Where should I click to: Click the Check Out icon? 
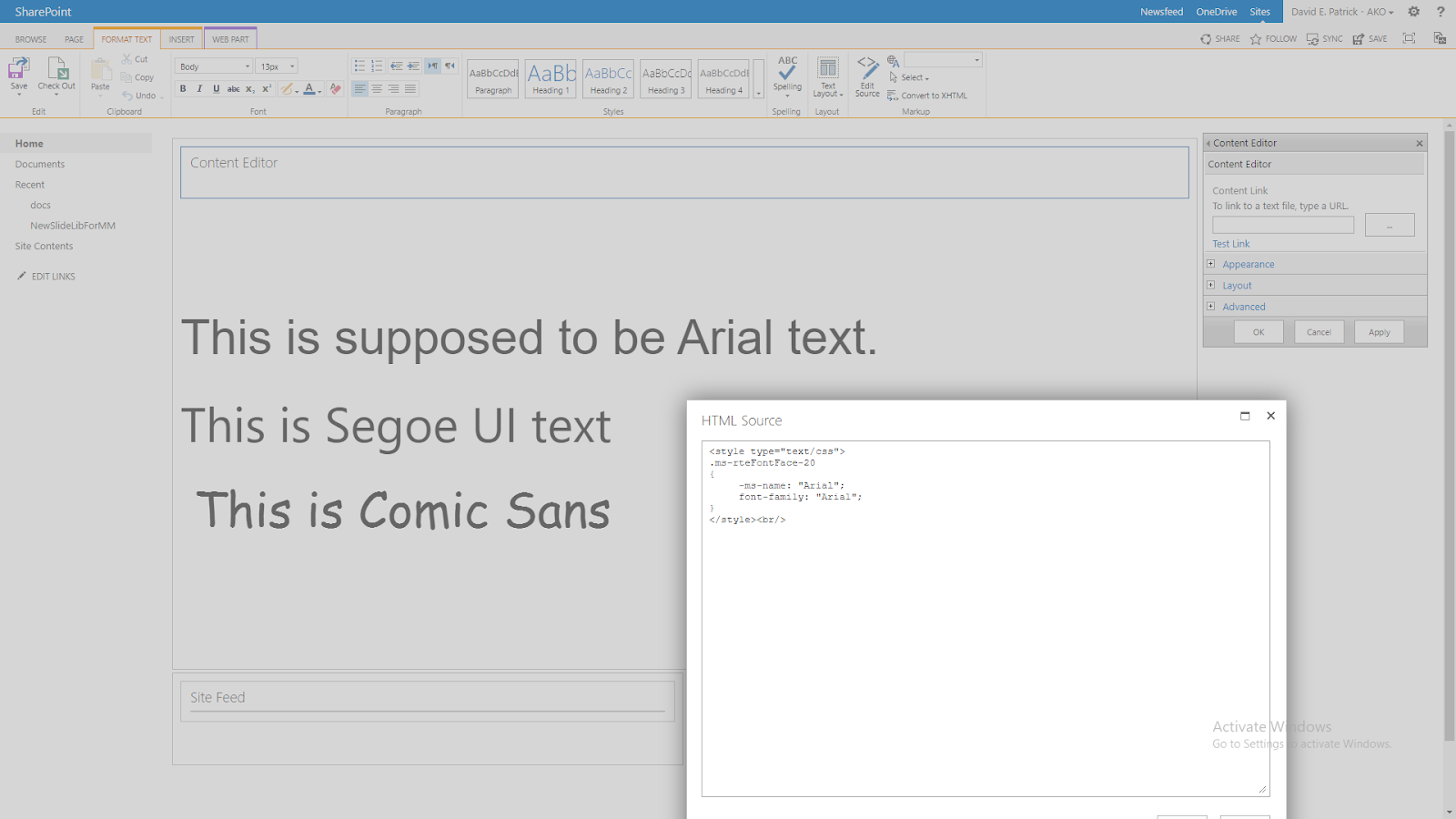56,68
